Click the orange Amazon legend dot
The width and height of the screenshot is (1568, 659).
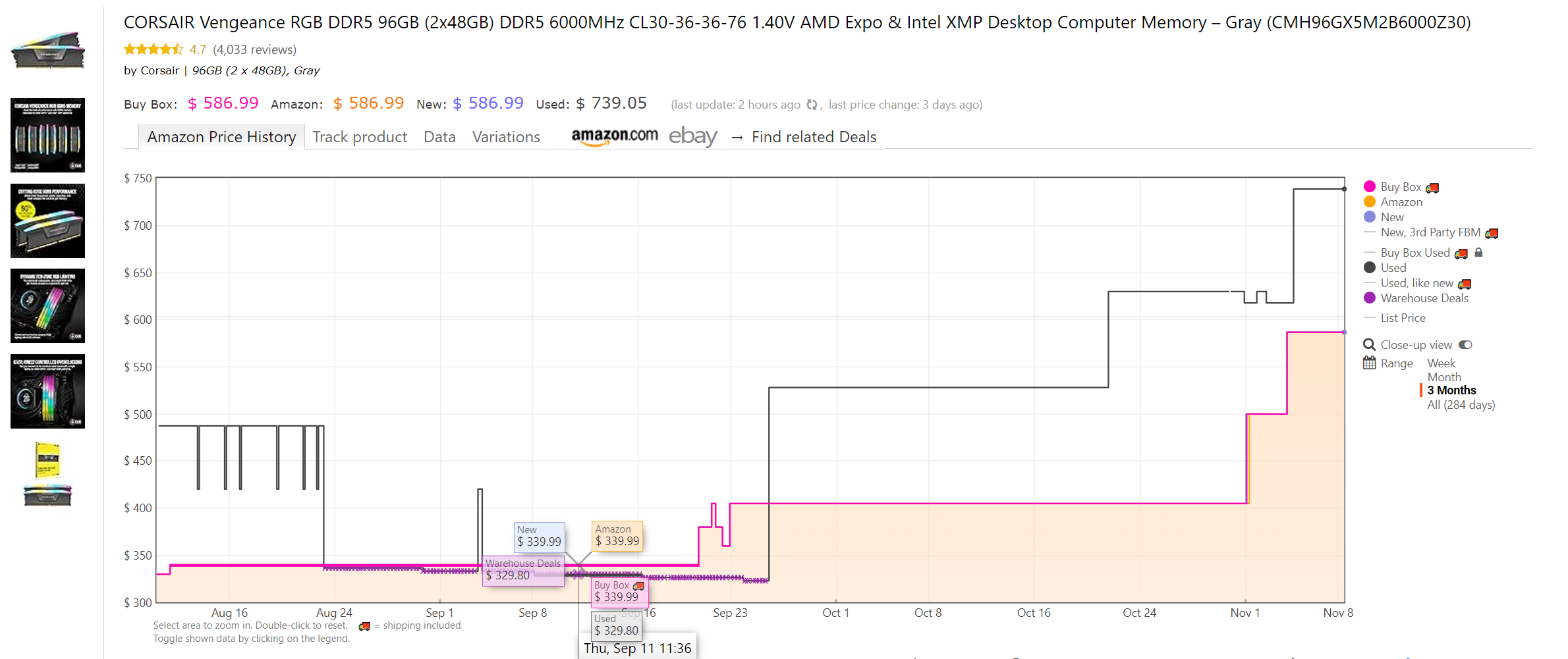point(1370,201)
